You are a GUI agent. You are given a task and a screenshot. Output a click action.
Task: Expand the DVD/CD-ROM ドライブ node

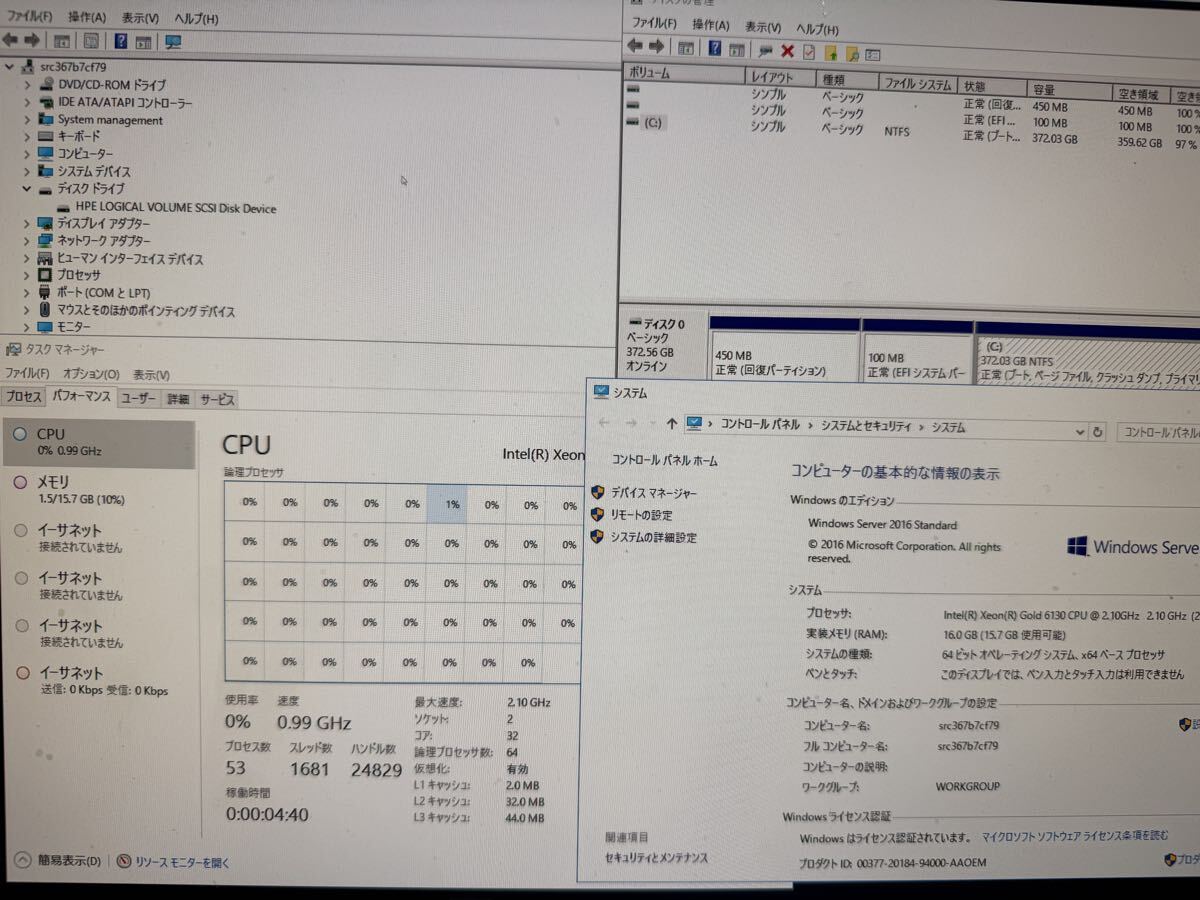pos(27,85)
